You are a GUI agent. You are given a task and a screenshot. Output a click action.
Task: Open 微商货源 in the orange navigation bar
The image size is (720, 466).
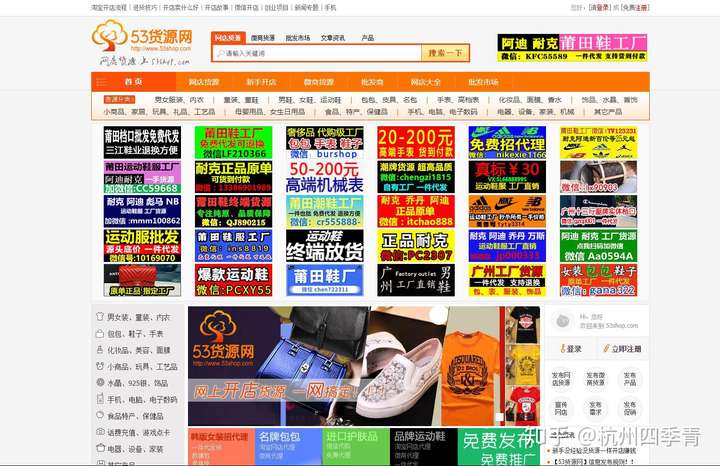click(x=319, y=82)
